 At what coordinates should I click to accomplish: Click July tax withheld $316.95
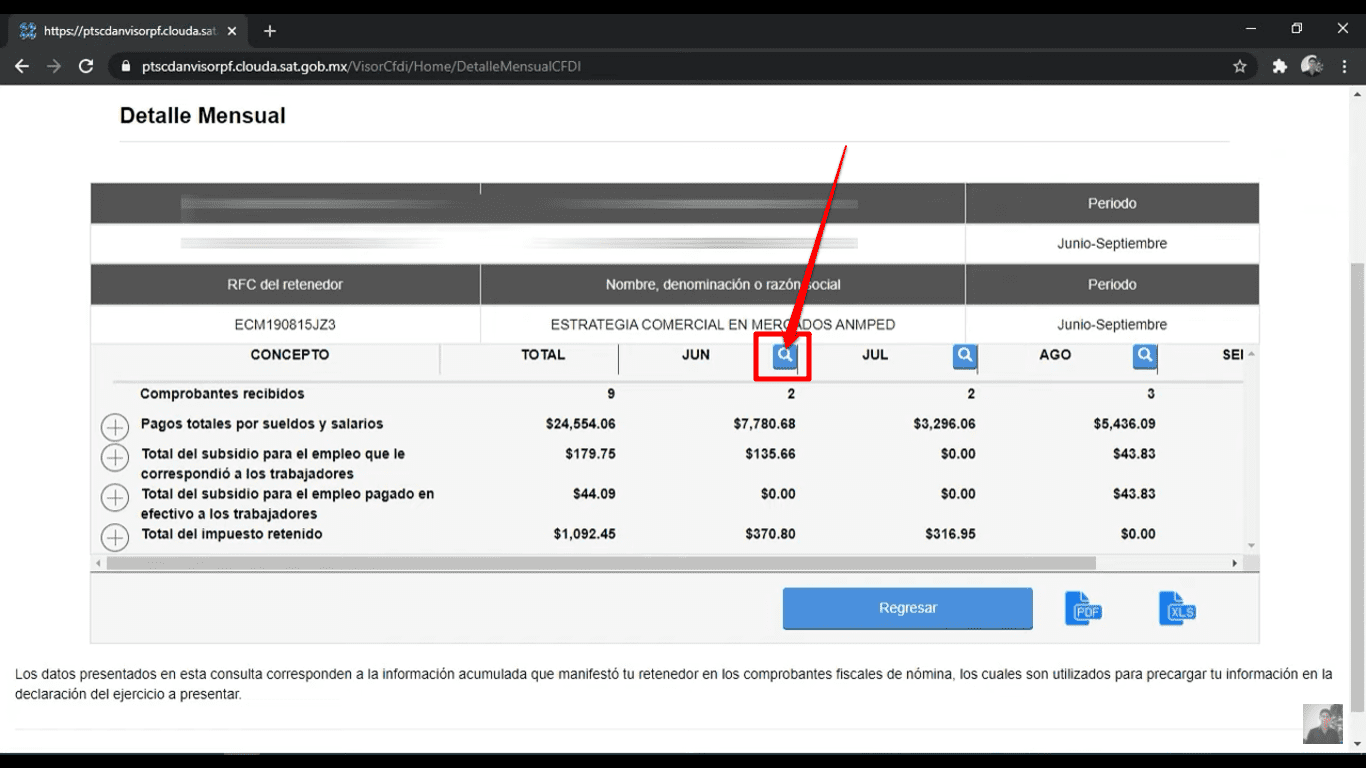950,534
